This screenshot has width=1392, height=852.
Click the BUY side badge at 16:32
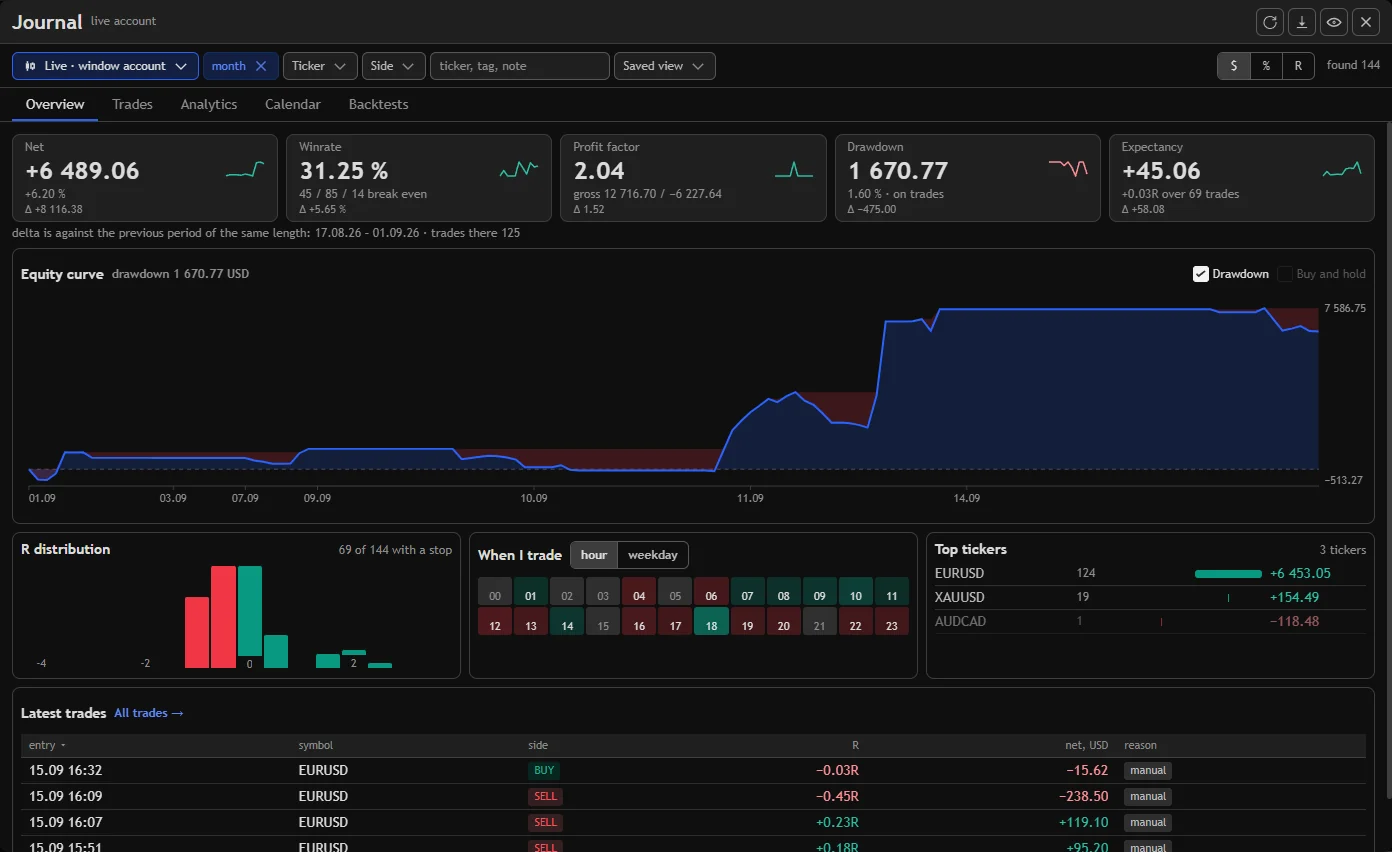tap(544, 771)
